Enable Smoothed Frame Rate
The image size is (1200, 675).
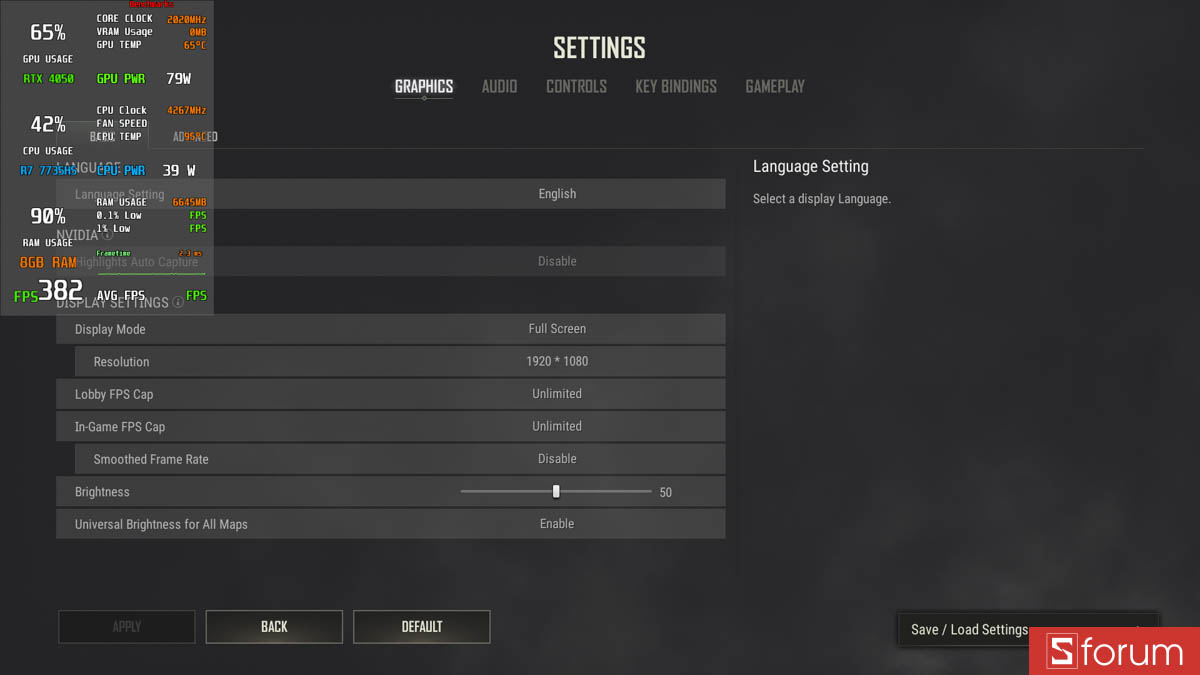(557, 458)
